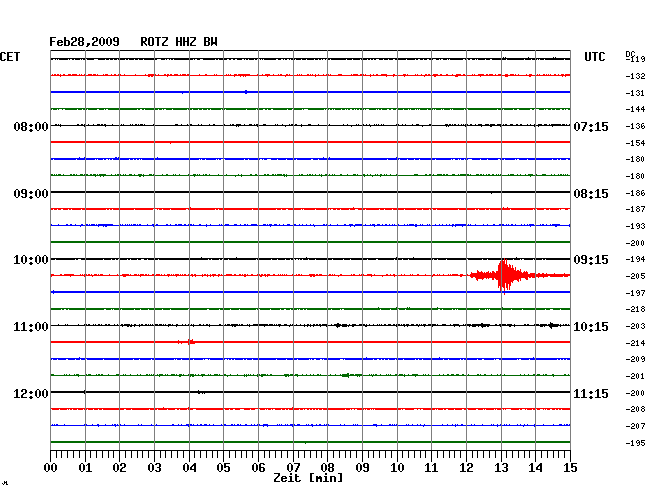Click the DC value -132

[x=635, y=76]
